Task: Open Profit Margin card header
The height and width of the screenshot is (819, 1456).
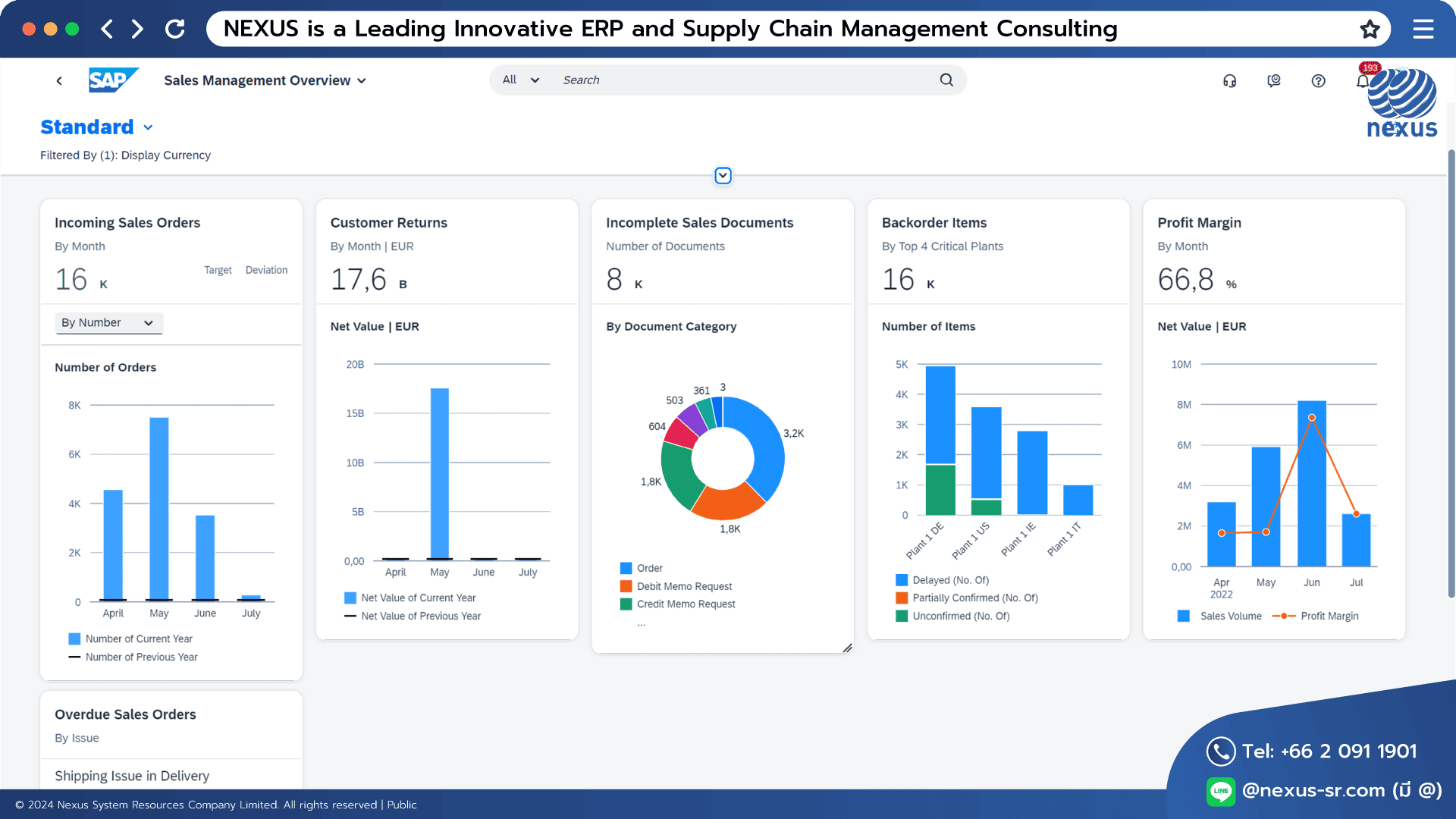Action: pos(1274,252)
